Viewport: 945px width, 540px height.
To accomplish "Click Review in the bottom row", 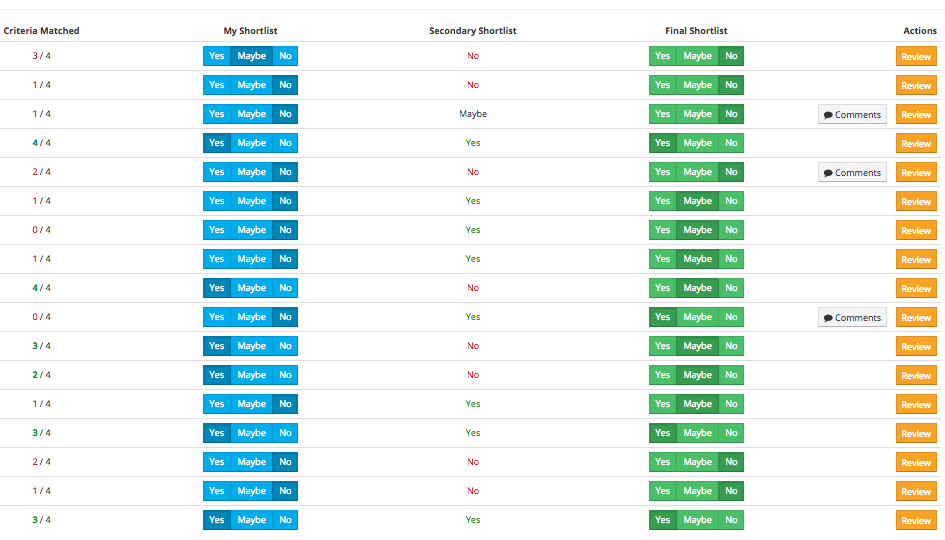I will pos(916,521).
